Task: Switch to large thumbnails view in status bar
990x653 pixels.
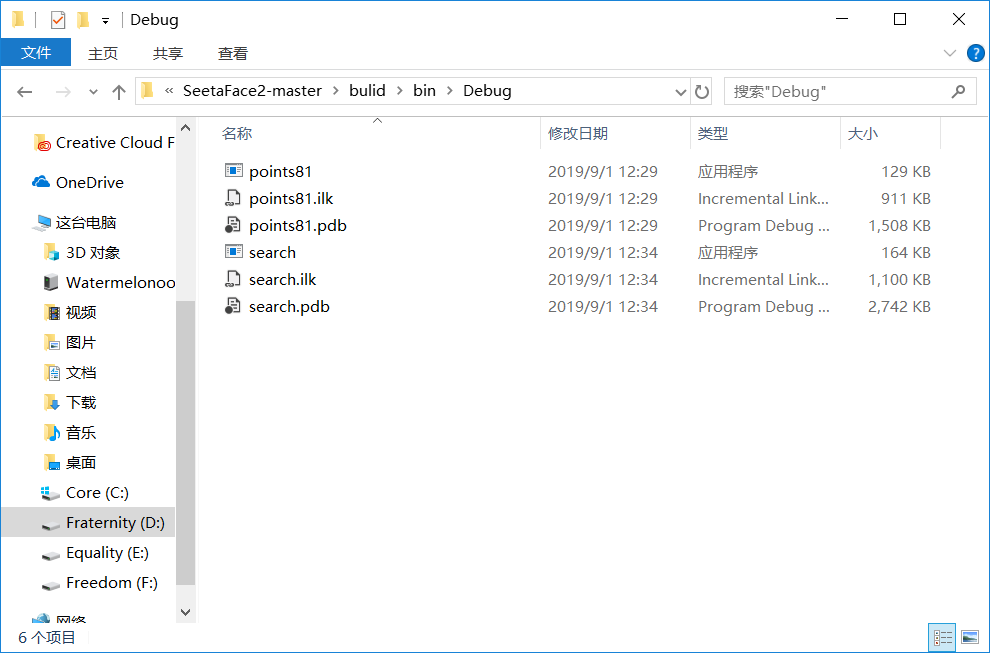Action: pos(969,637)
